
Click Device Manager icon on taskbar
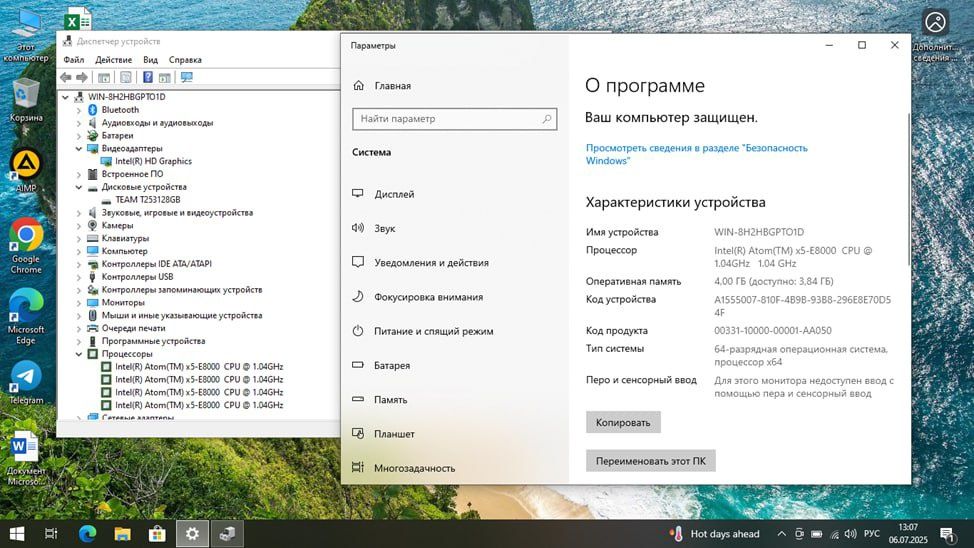click(227, 534)
